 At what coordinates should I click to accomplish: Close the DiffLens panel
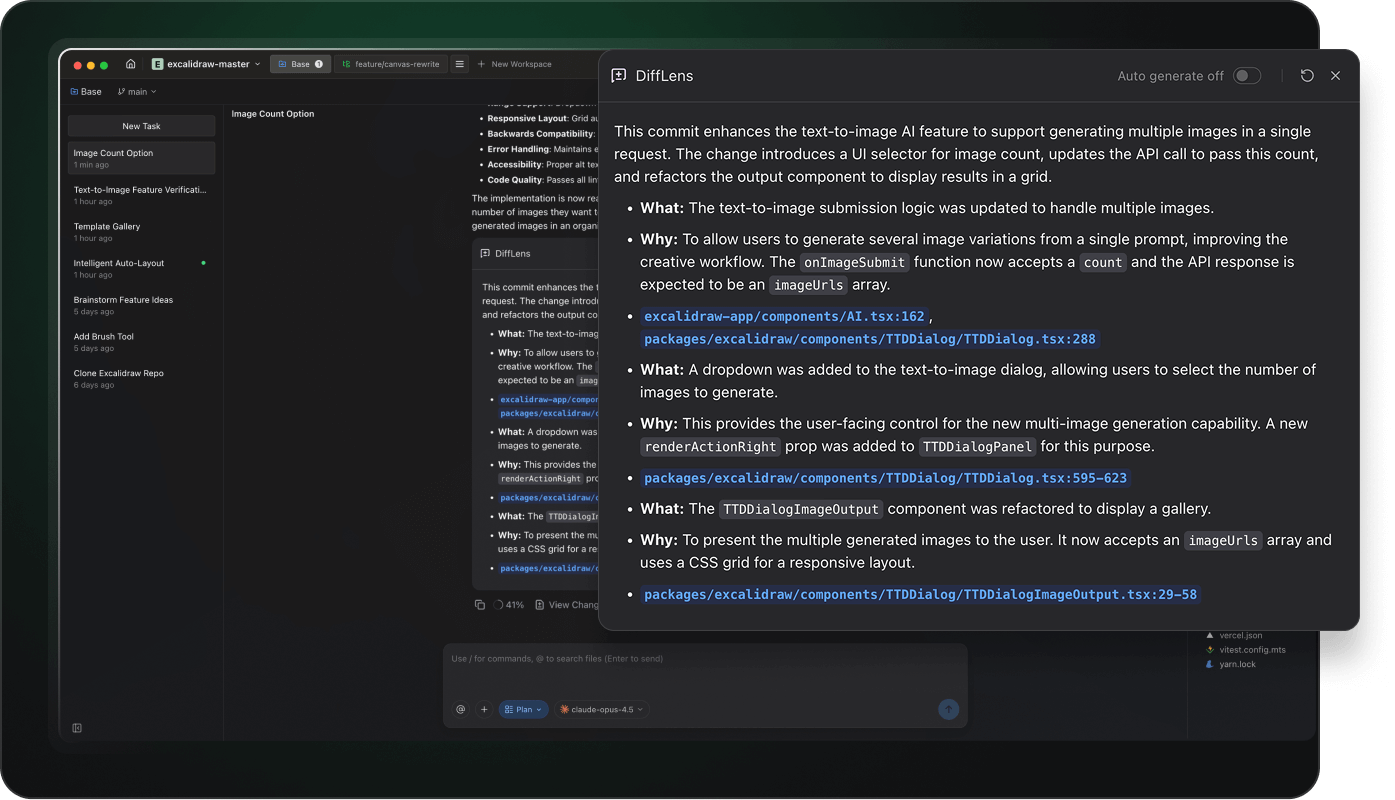pyautogui.click(x=1335, y=76)
